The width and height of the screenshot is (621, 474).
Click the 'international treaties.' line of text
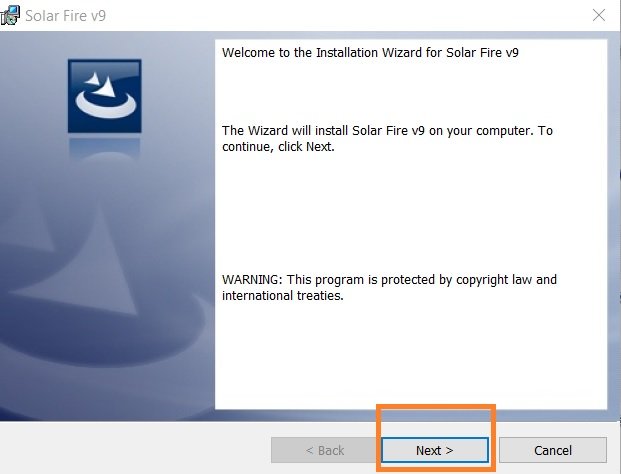click(282, 296)
